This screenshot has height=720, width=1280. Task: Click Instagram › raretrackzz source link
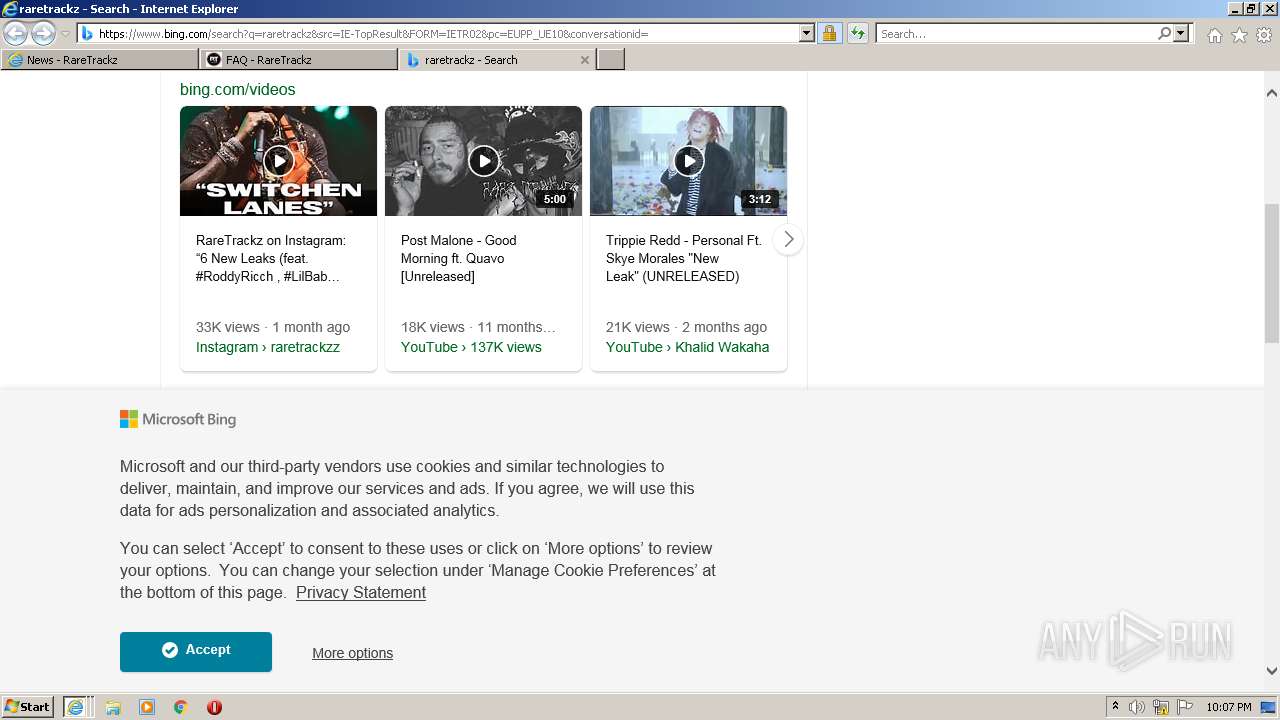click(268, 347)
